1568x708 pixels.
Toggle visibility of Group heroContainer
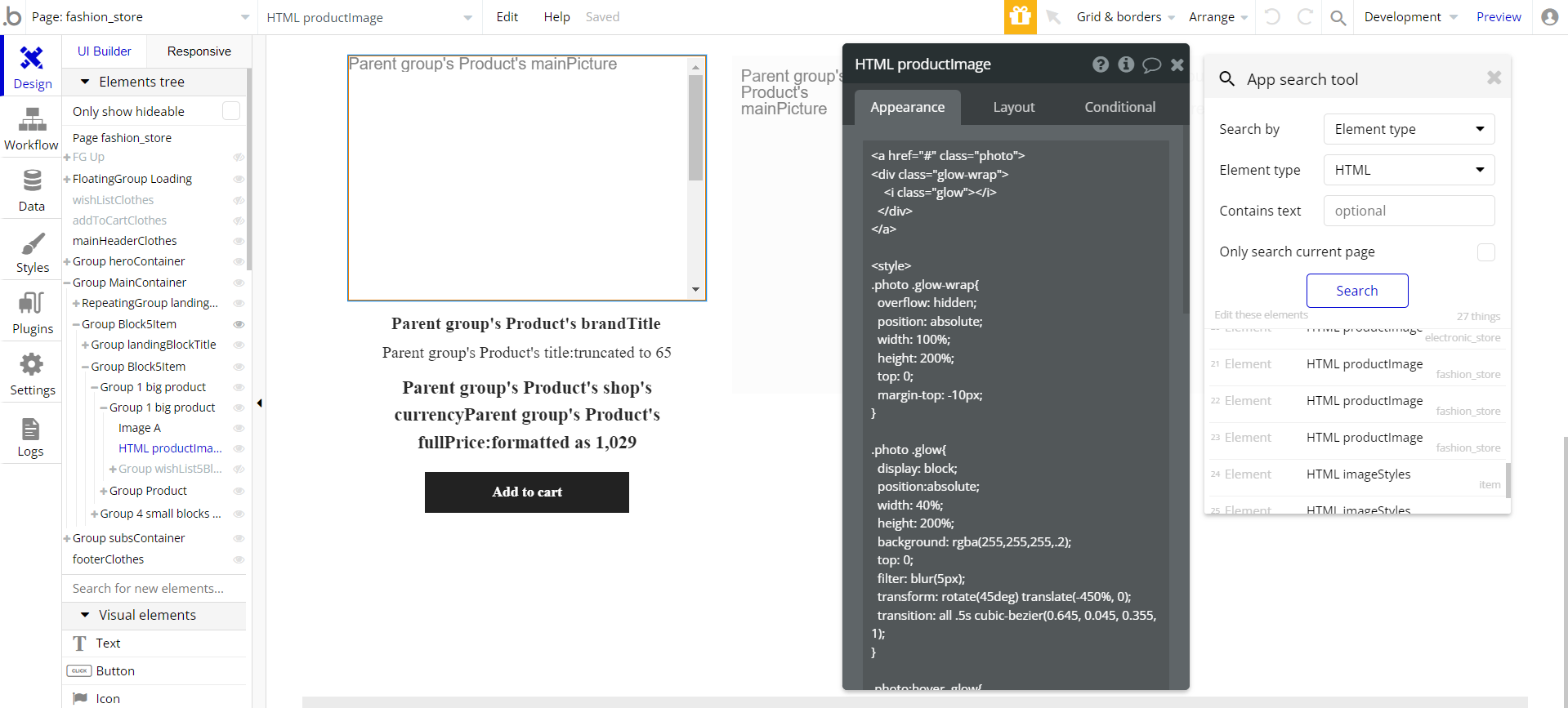239,261
